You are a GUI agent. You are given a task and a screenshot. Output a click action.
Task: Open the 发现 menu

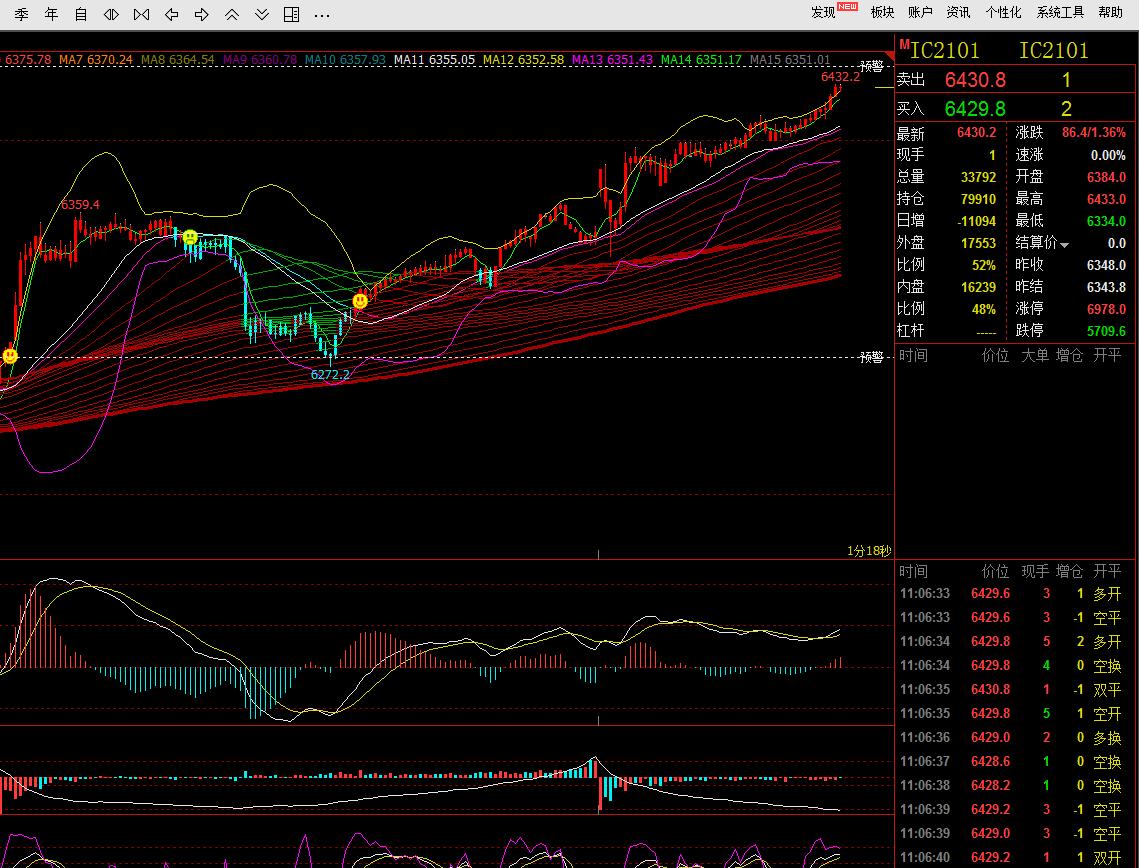point(824,12)
